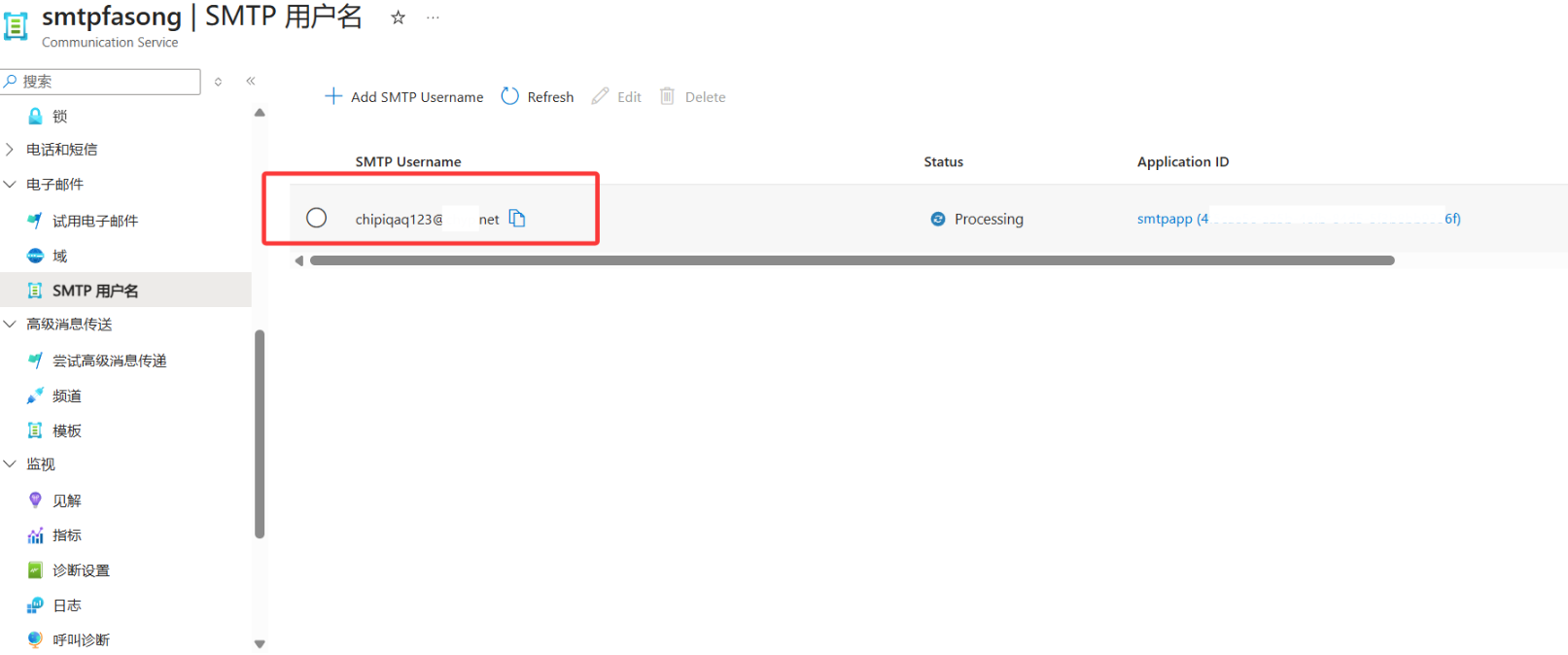The height and width of the screenshot is (655, 1568).
Task: Open the 锁 lock icon in sidebar
Action: click(35, 117)
